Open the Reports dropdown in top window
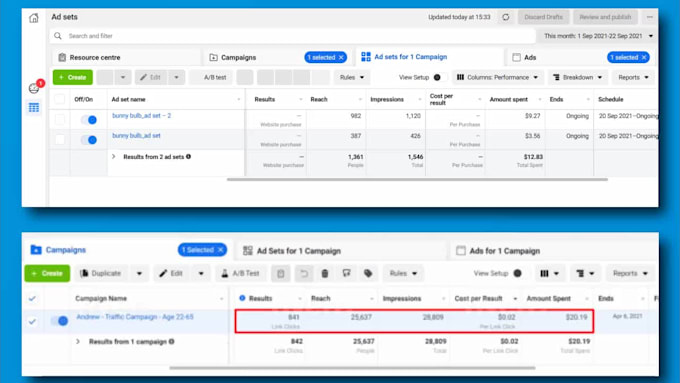680x383 pixels. point(633,77)
